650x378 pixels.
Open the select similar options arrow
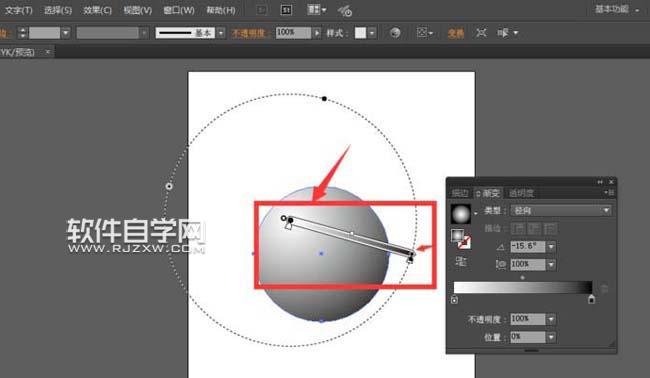[x=515, y=33]
